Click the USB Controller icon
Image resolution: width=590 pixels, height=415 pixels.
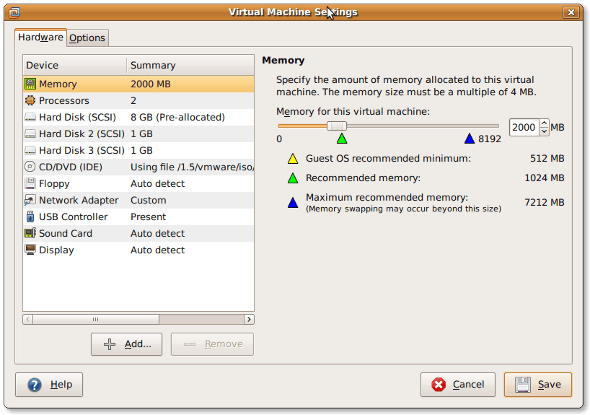pyautogui.click(x=30, y=216)
